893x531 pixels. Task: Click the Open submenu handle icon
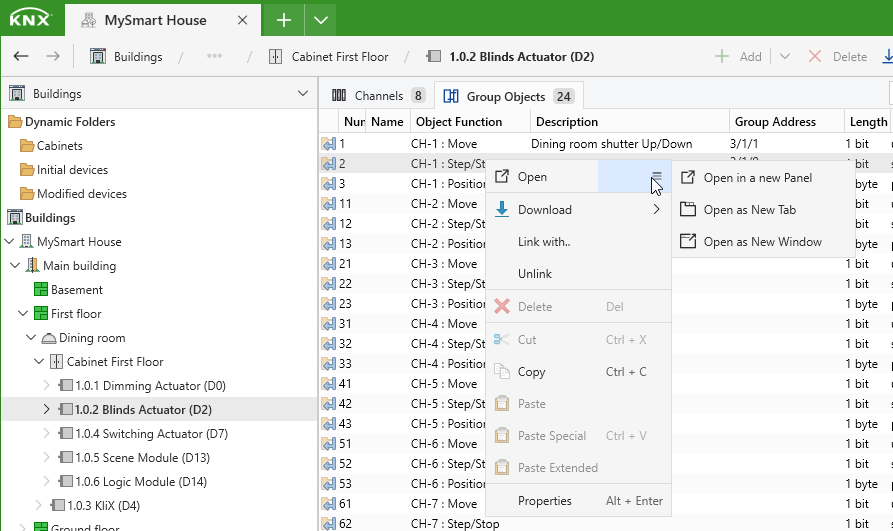[x=657, y=176]
